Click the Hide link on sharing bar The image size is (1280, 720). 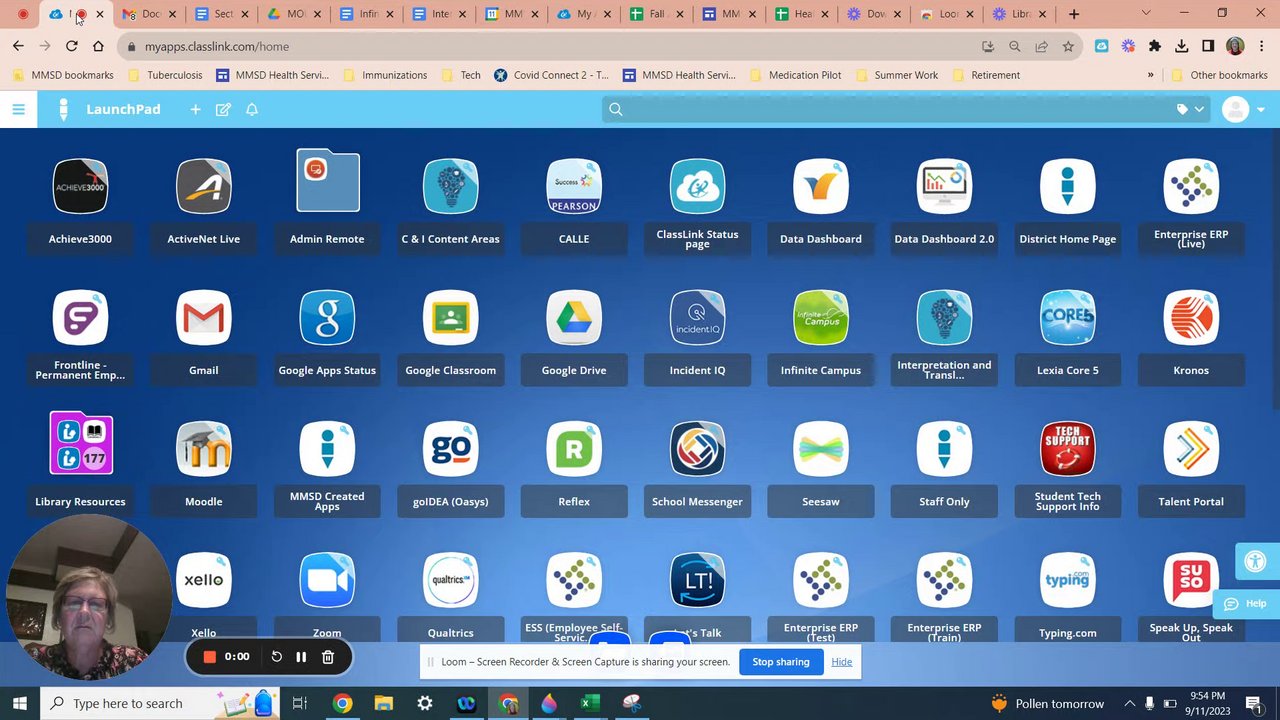coord(842,662)
